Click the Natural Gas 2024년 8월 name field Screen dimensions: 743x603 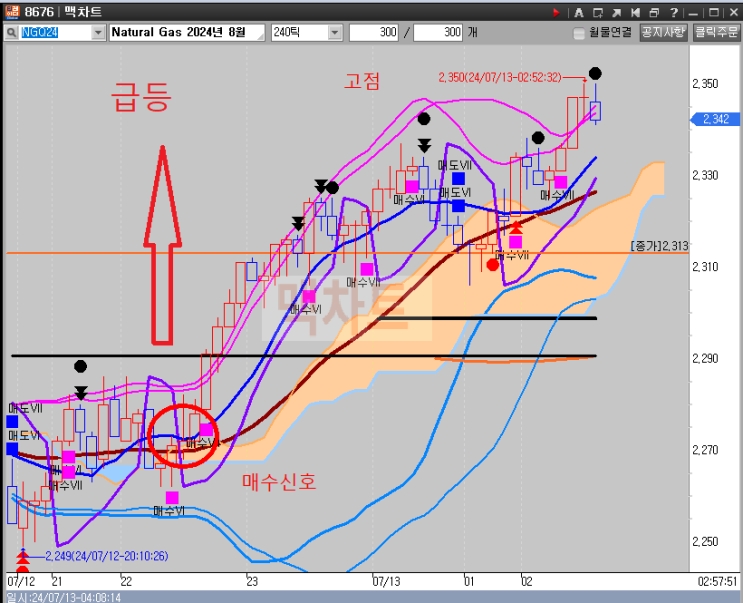pyautogui.click(x=187, y=32)
